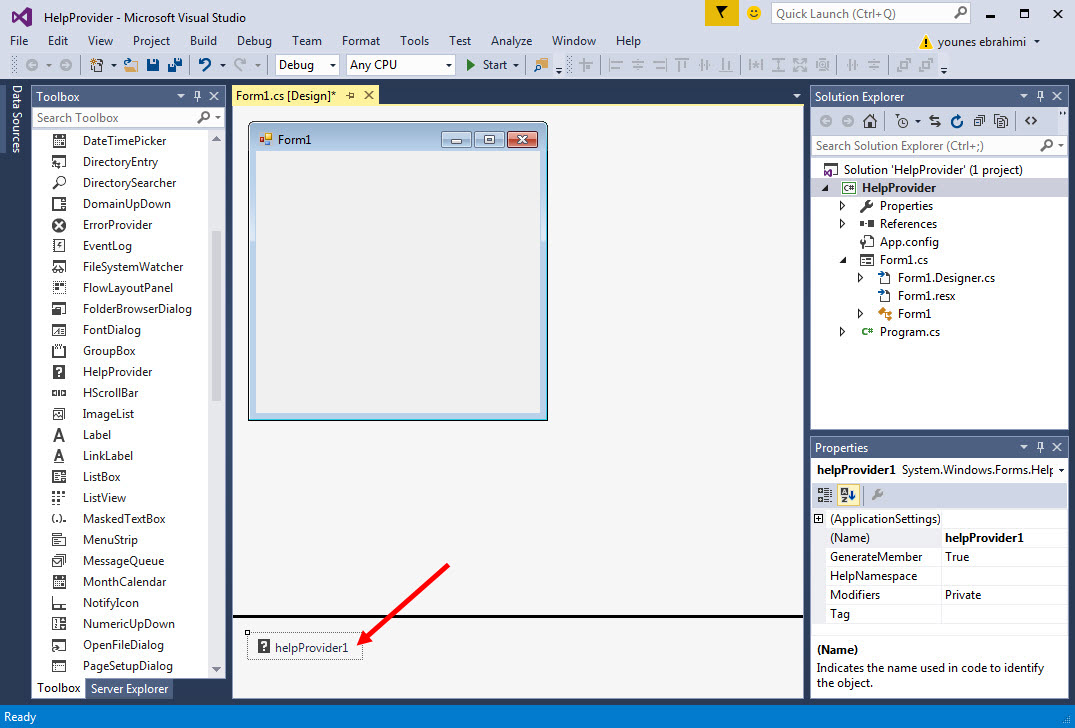Expand the References node in Solution Explorer
This screenshot has width=1075, height=728.
pos(843,224)
